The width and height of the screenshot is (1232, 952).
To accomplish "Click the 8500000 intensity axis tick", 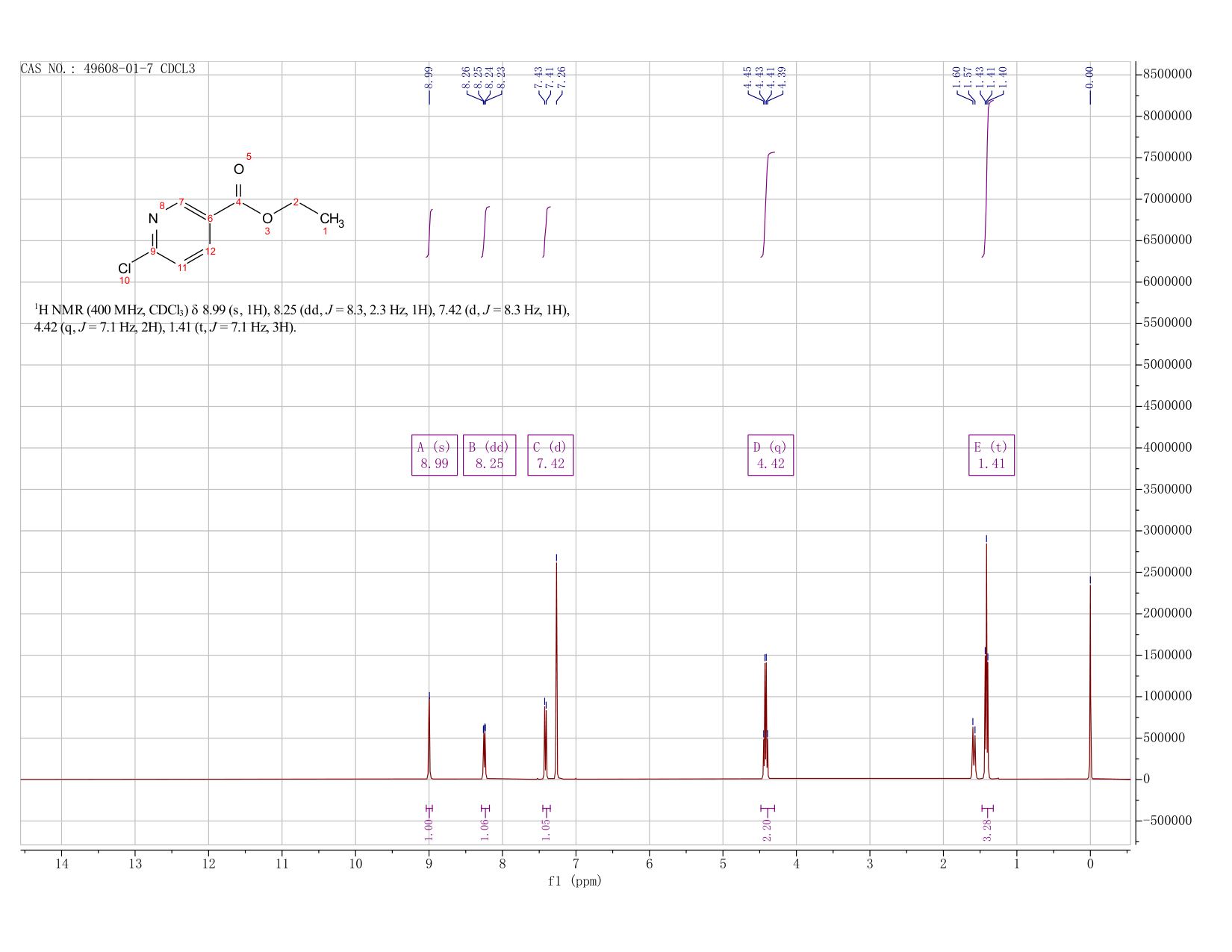I will 1166,74.
